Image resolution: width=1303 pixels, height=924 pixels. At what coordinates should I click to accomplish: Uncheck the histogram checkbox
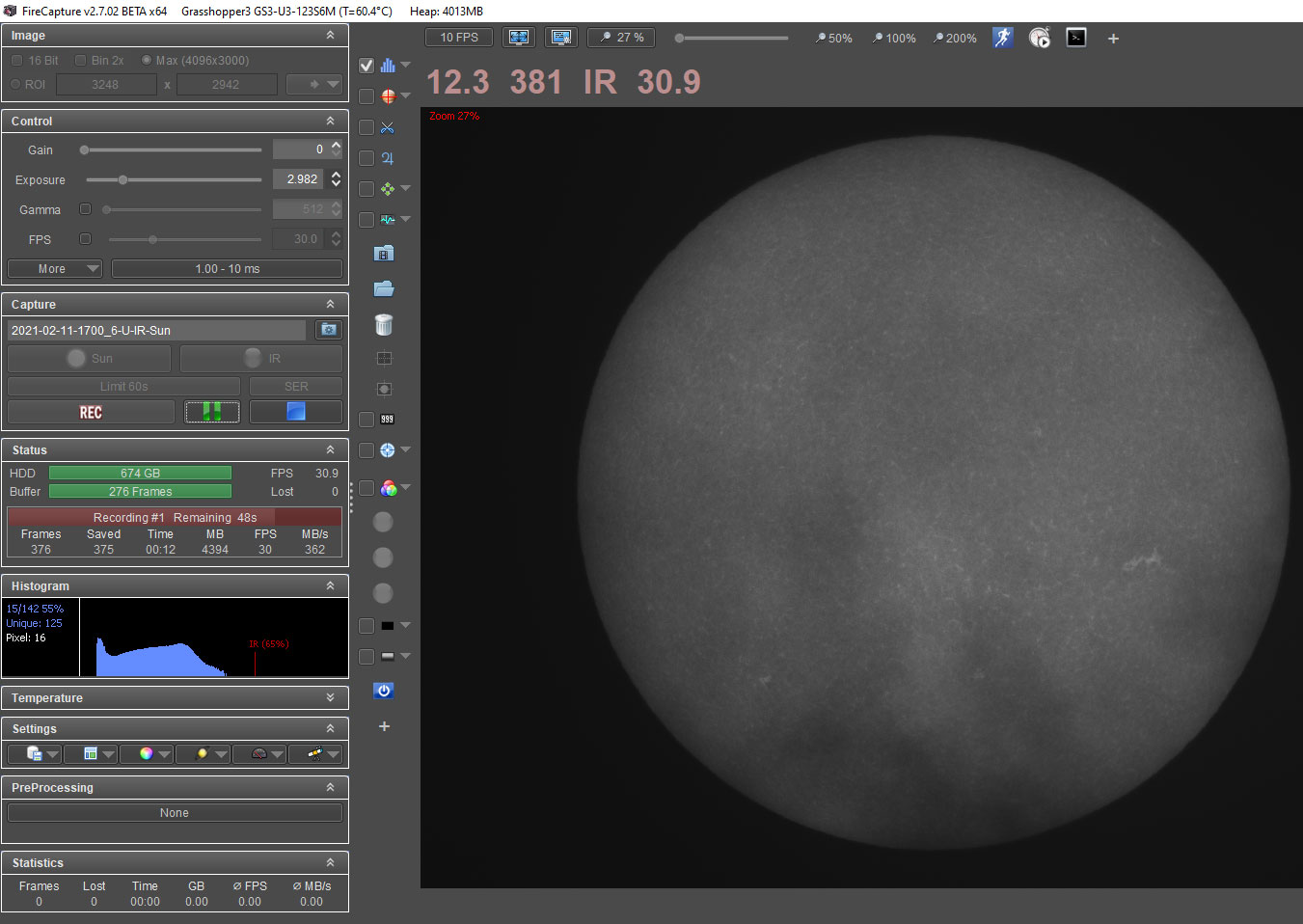click(366, 66)
